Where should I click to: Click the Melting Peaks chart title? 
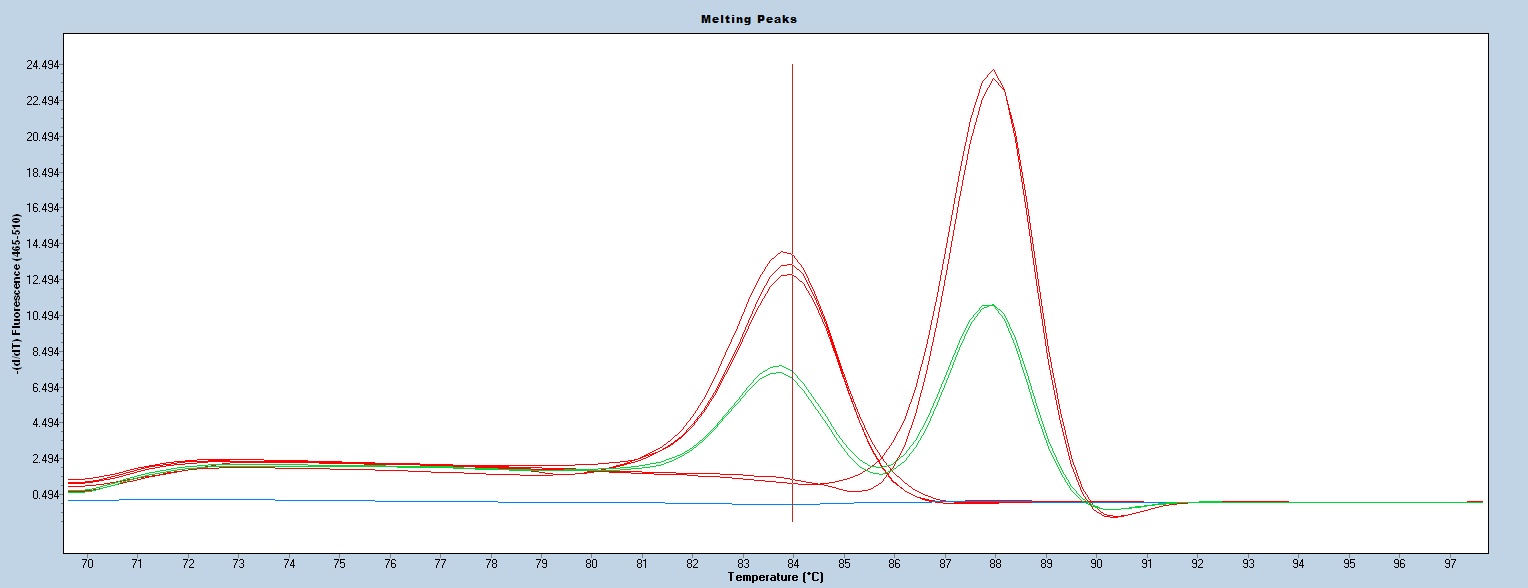tap(763, 19)
